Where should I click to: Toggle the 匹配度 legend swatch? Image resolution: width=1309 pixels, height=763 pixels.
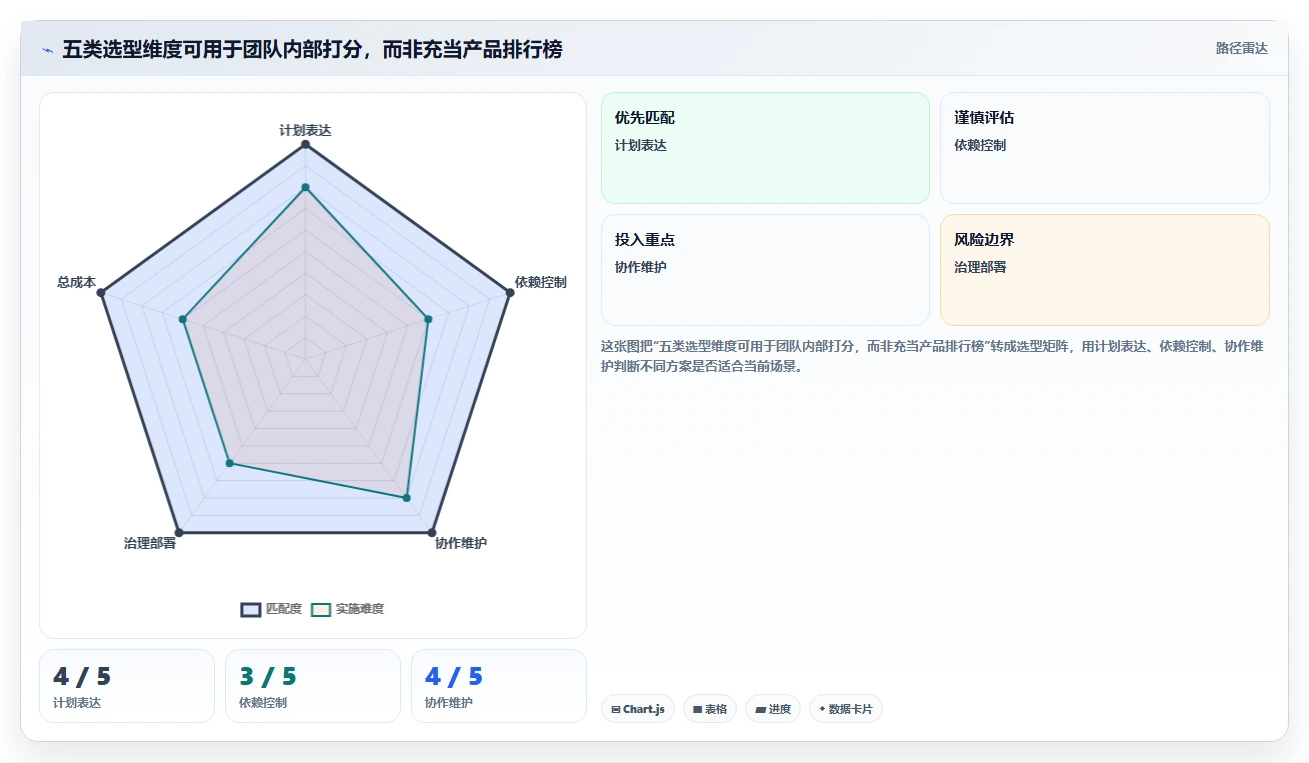251,609
